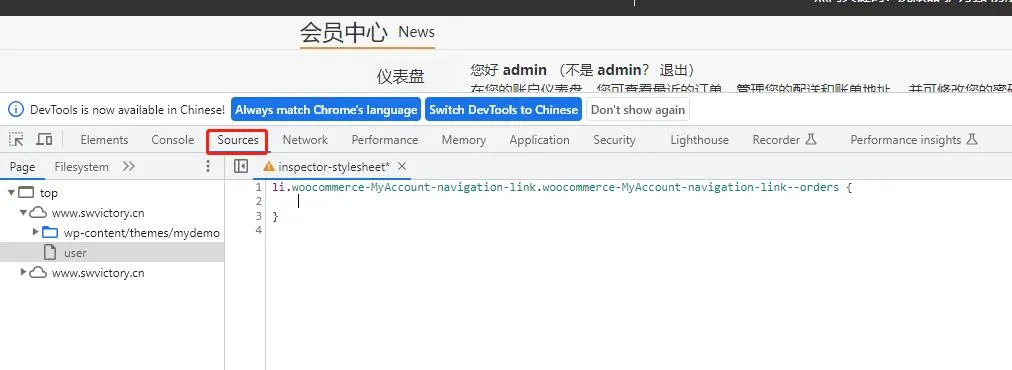Open the Security tab
This screenshot has width=1012, height=370.
(614, 139)
